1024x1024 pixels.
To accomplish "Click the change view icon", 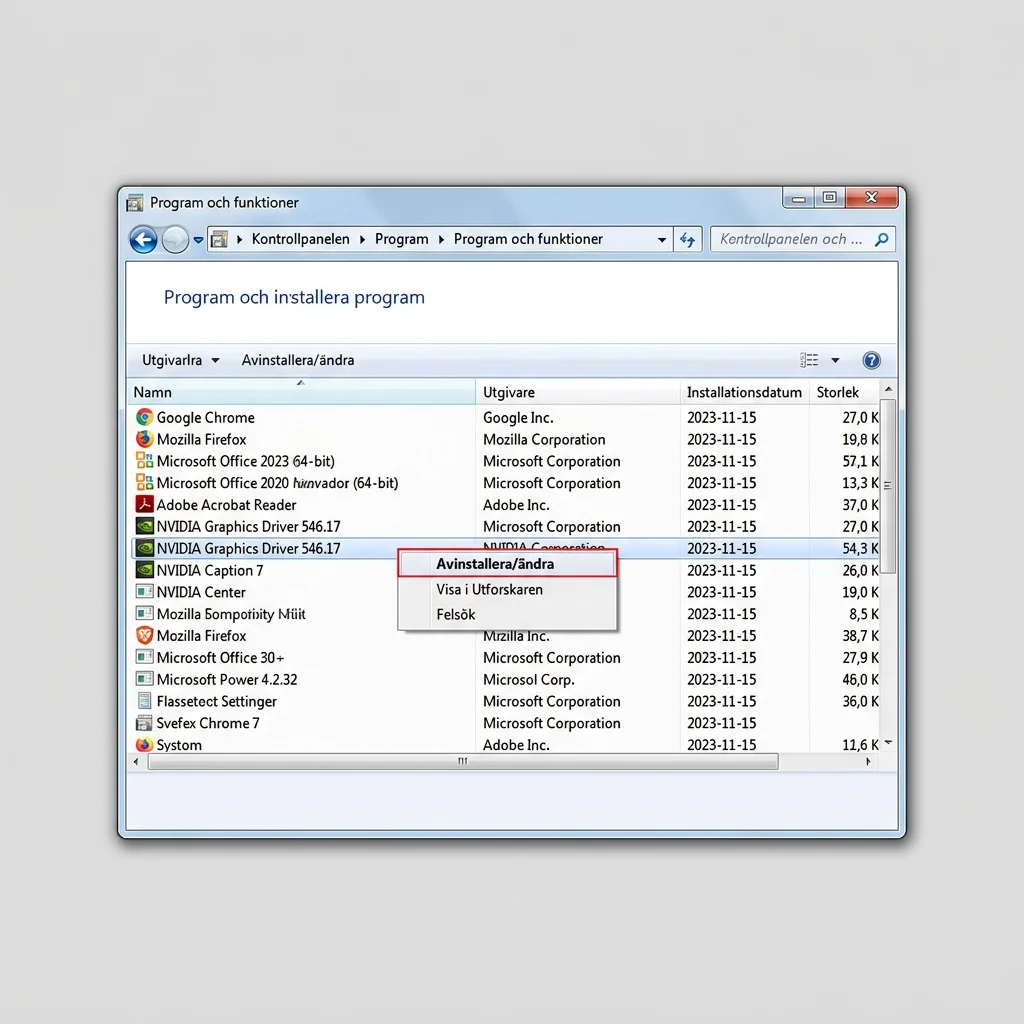I will (809, 360).
